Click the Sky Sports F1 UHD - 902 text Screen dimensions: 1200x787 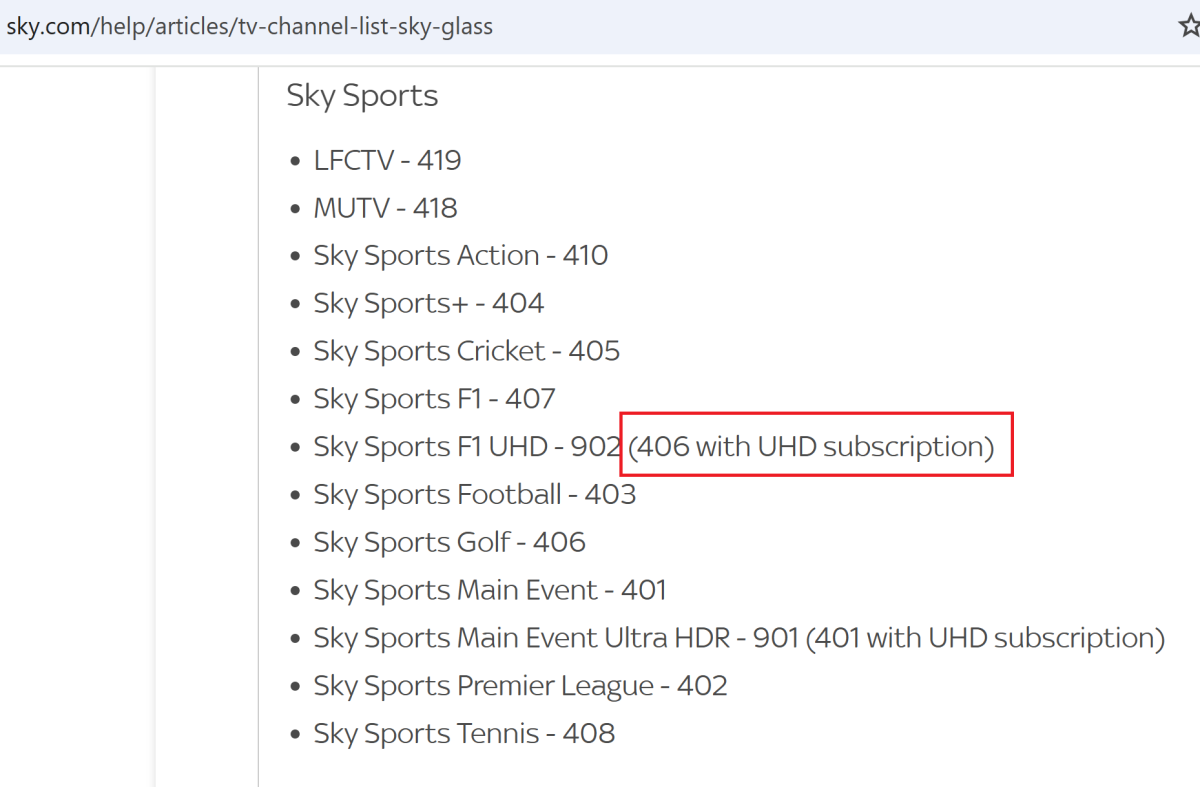(x=467, y=446)
